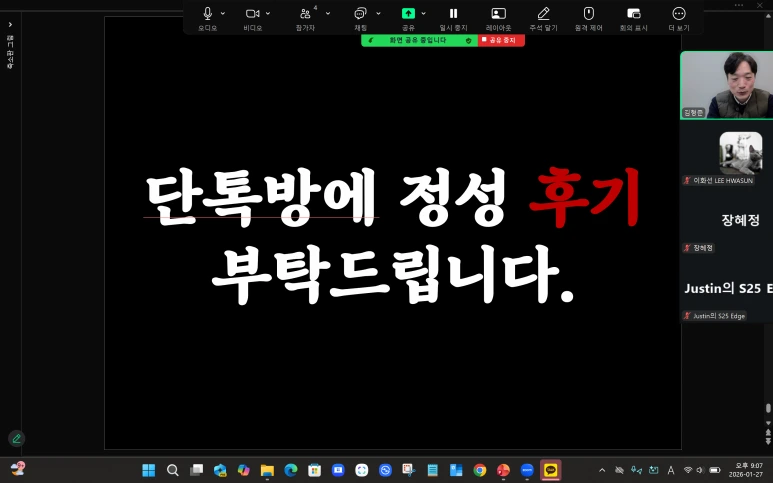Open Task View on the taskbar
This screenshot has width=773, height=483.
tap(196, 470)
